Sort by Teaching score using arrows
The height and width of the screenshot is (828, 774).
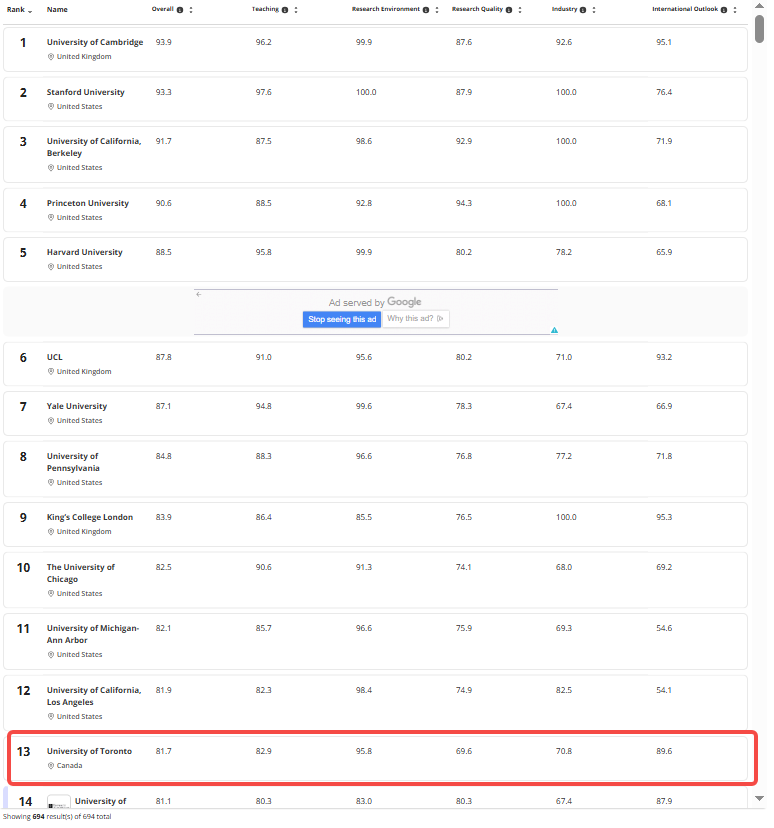(297, 9)
